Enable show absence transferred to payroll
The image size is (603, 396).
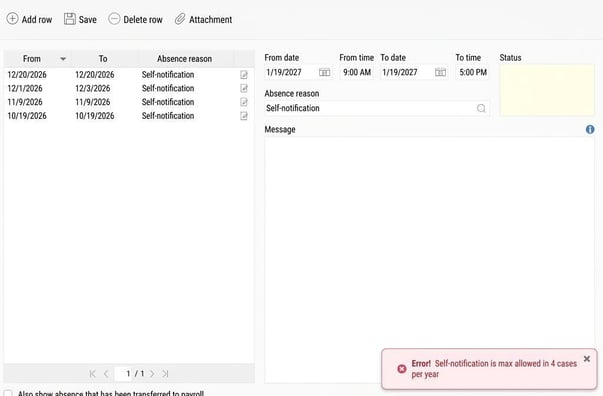(x=8, y=393)
